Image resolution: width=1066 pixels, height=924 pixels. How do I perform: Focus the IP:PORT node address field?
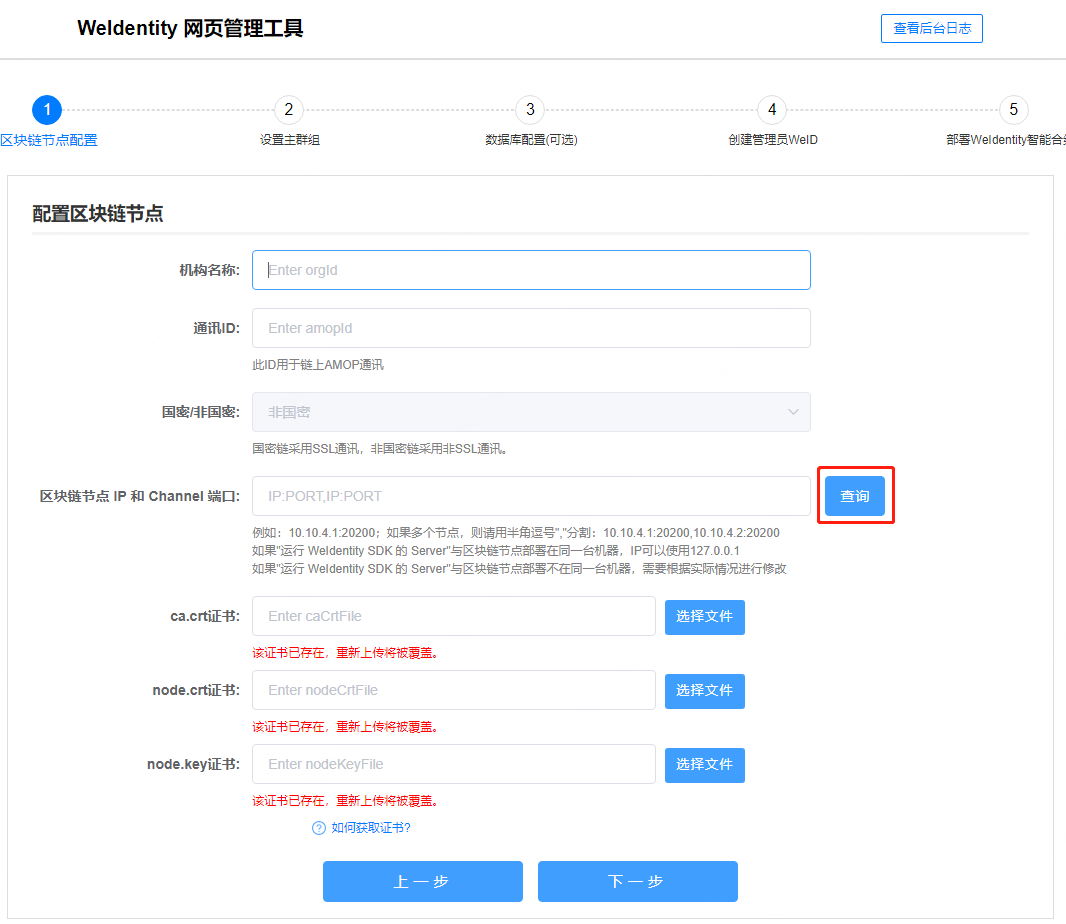pyautogui.click(x=531, y=496)
